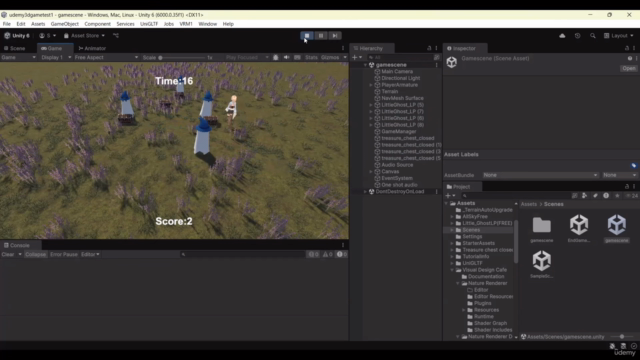Toggle the Game view shortcuts keyboard icon
640x360 pixels.
coord(297,58)
